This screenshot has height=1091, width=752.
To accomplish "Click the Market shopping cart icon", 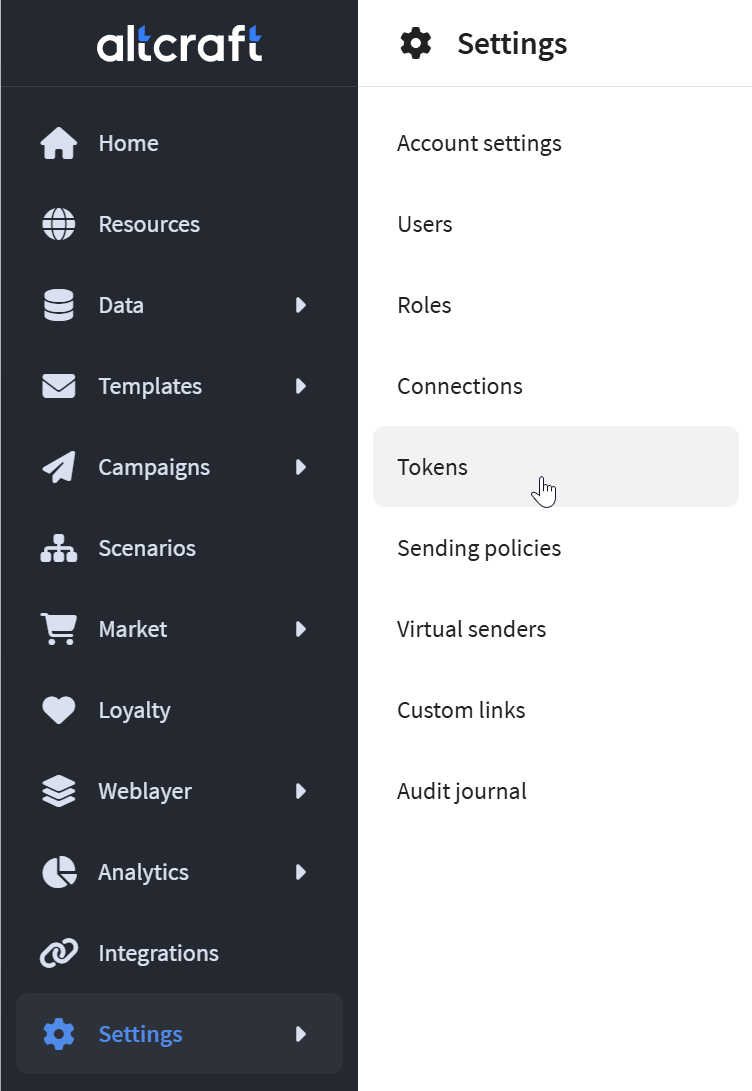I will tap(58, 629).
